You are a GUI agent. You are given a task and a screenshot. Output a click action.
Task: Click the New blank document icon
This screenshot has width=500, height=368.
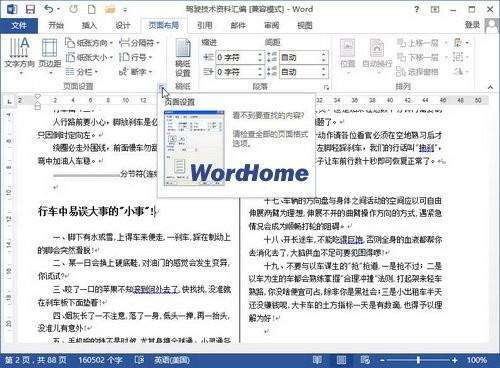click(91, 9)
